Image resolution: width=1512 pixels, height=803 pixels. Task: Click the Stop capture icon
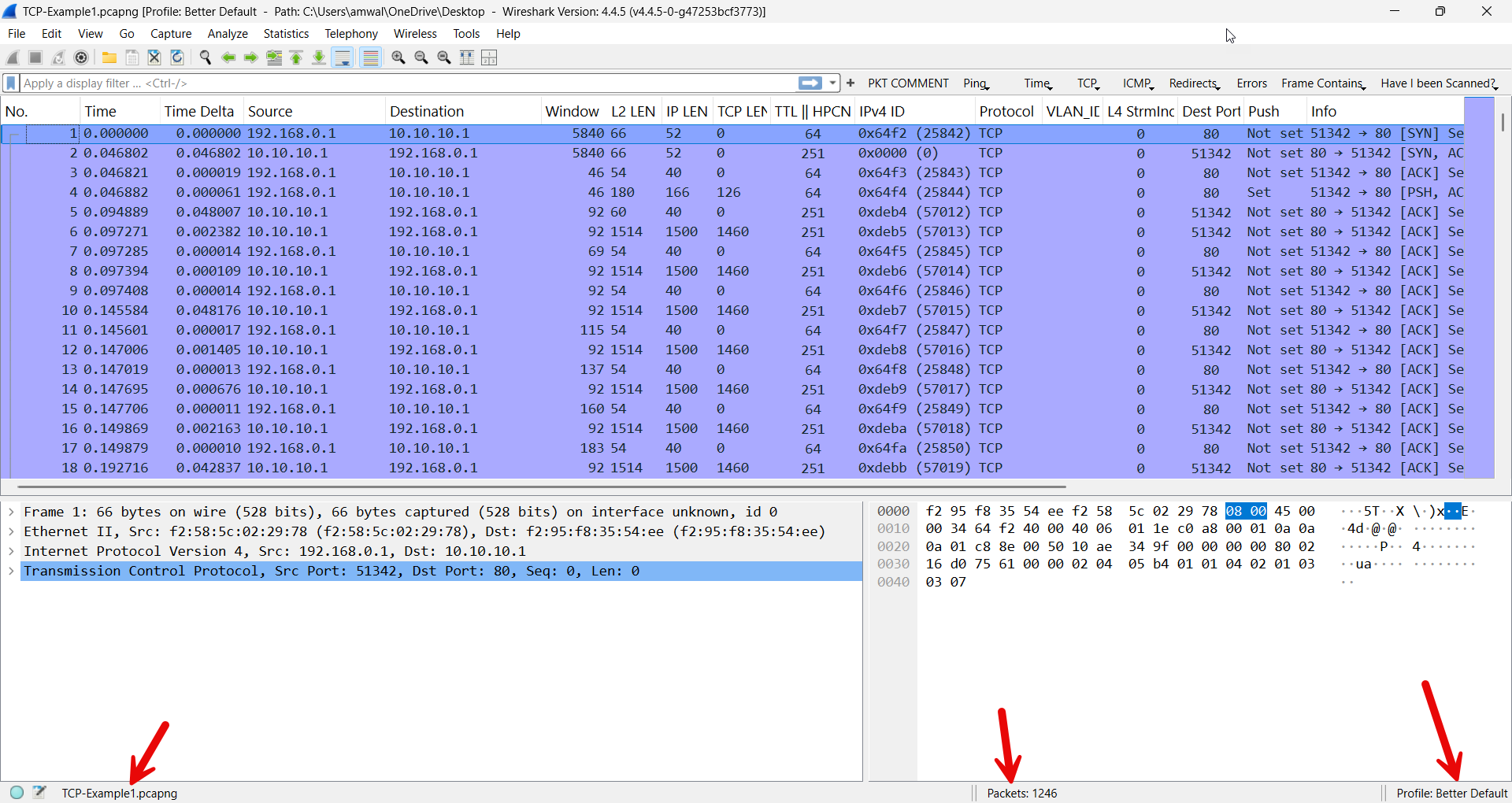pos(35,57)
